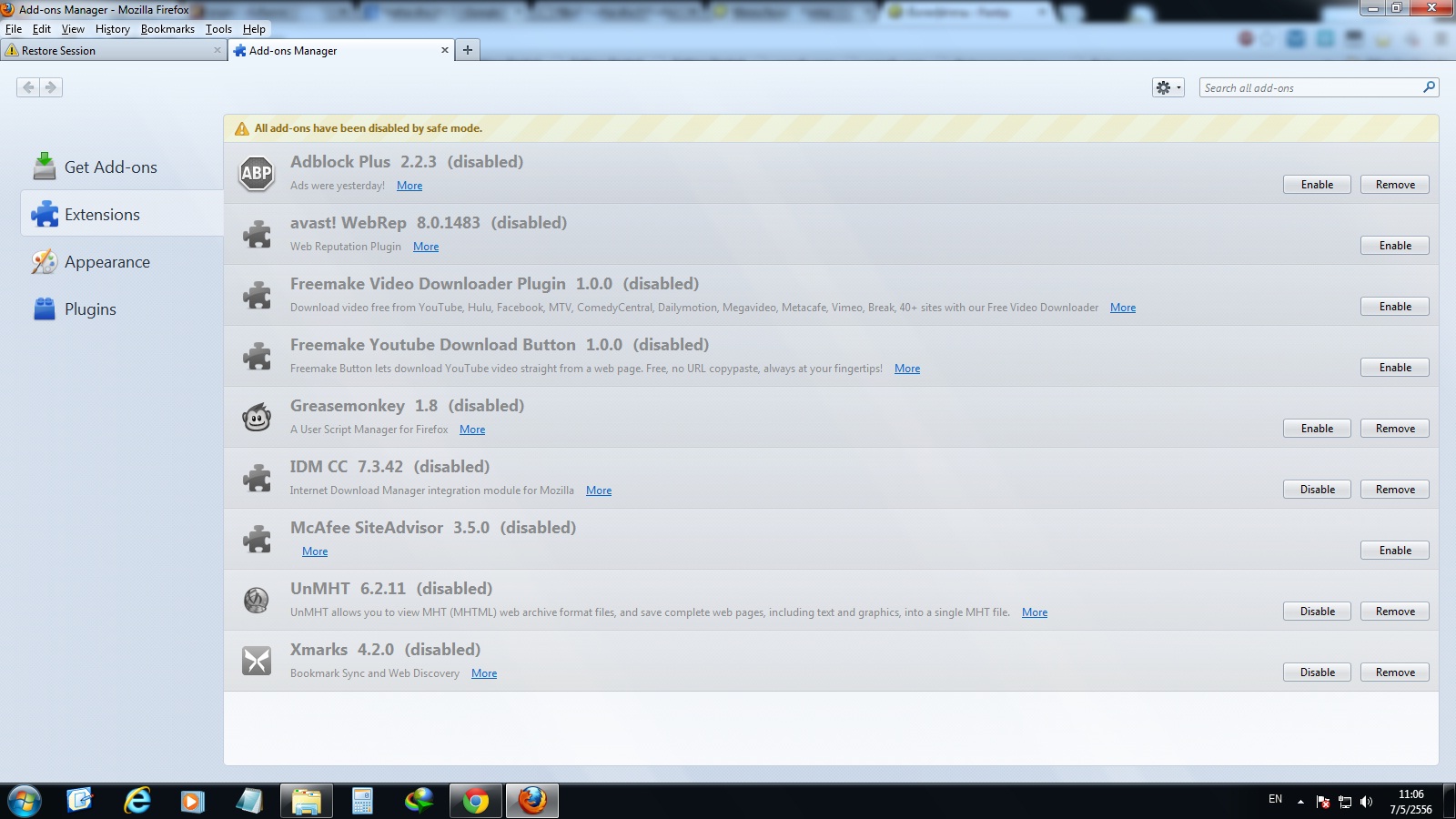The height and width of the screenshot is (819, 1456).
Task: Open the Tools menu
Action: 218,29
